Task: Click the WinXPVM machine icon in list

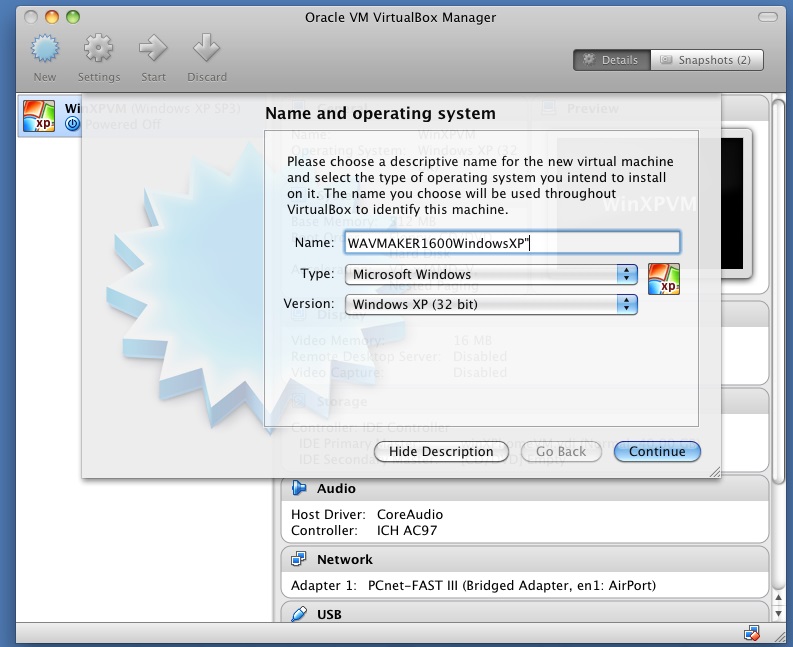Action: [x=38, y=116]
